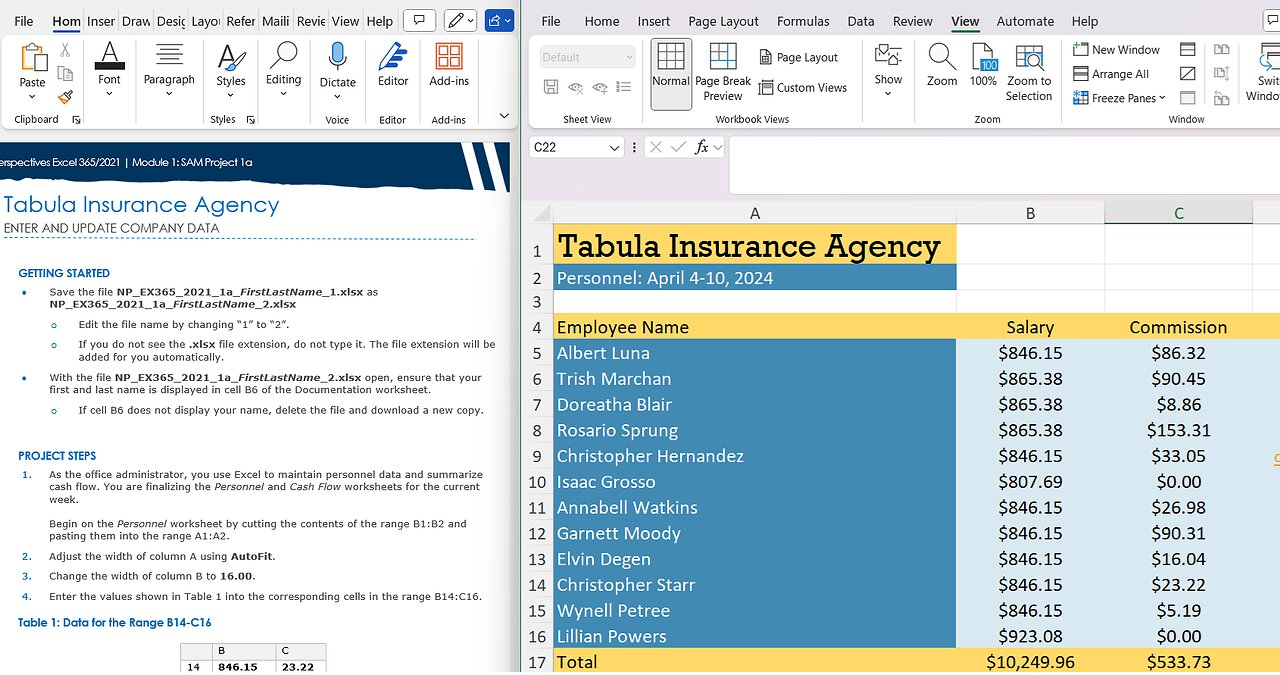
Task: Click the Commission header cell
Action: [x=1178, y=327]
